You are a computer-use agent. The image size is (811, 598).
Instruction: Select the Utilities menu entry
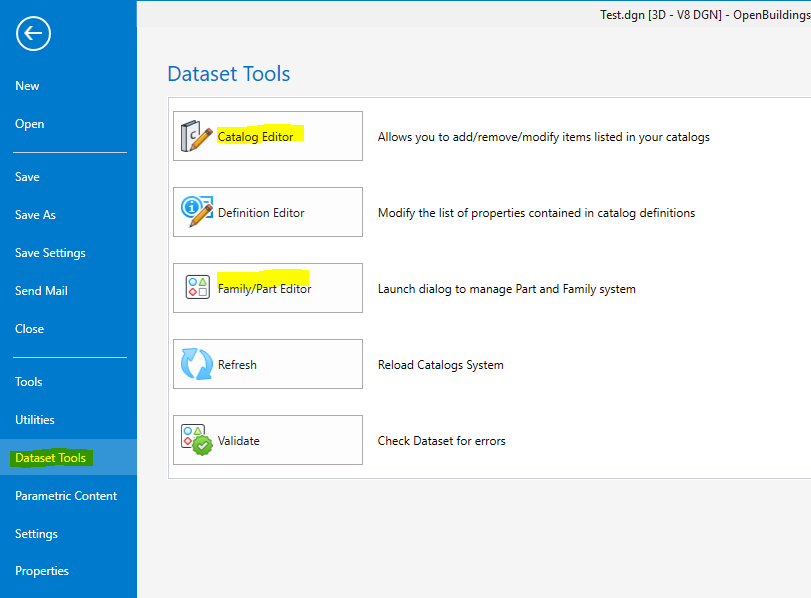click(35, 420)
